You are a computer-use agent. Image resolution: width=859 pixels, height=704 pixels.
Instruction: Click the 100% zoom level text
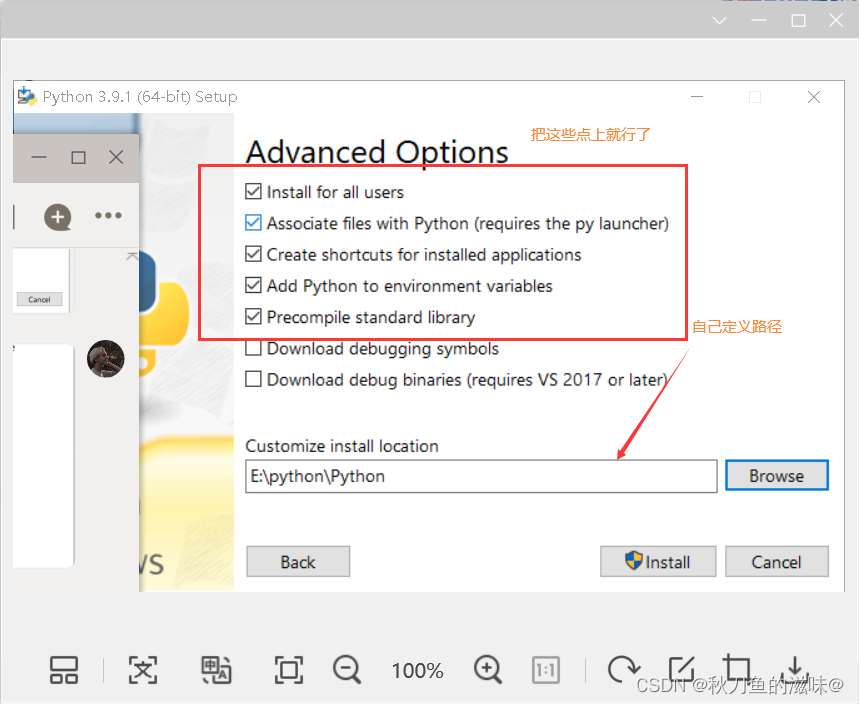click(x=417, y=671)
